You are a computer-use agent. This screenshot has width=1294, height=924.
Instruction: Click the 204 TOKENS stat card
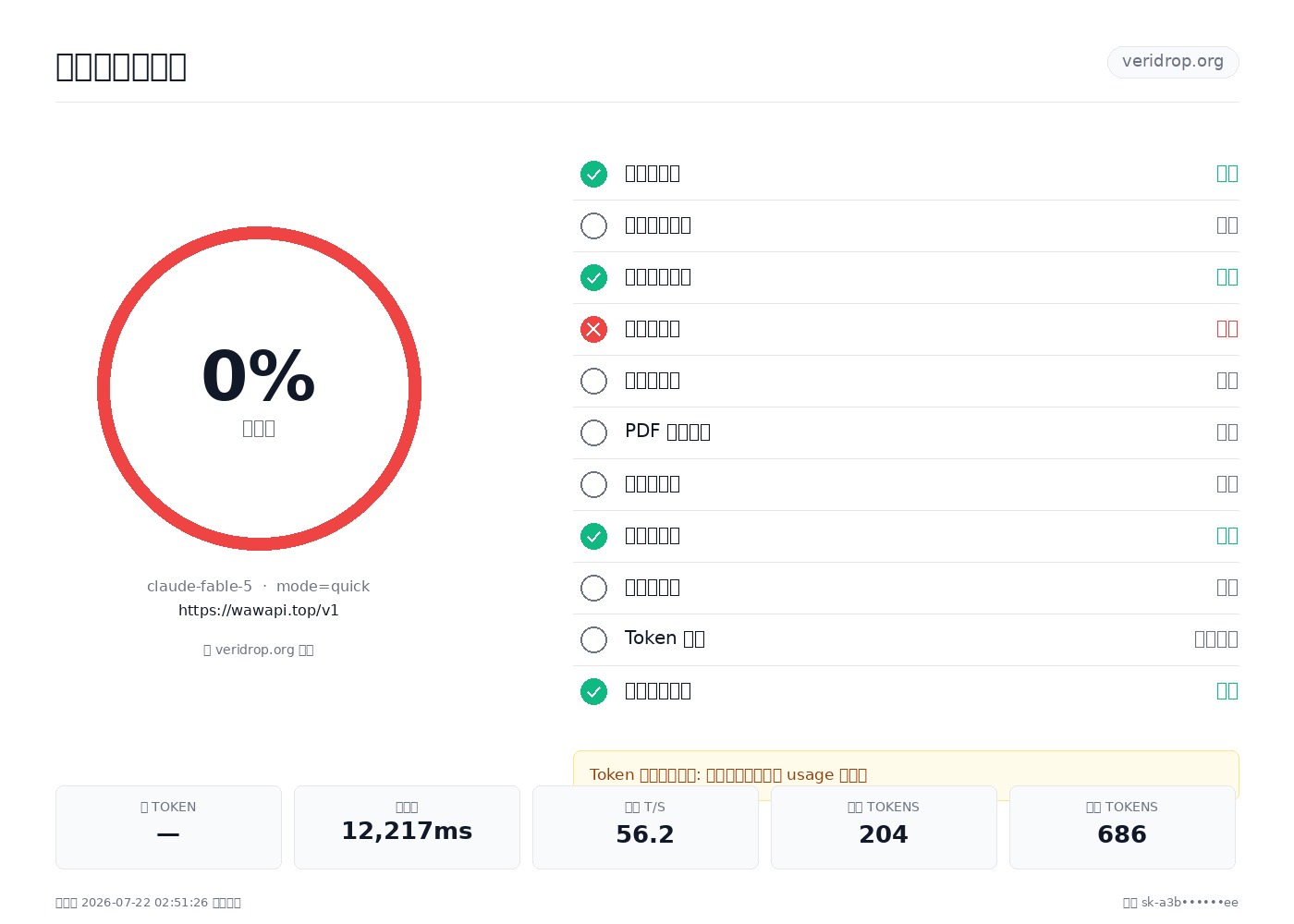[x=884, y=827]
